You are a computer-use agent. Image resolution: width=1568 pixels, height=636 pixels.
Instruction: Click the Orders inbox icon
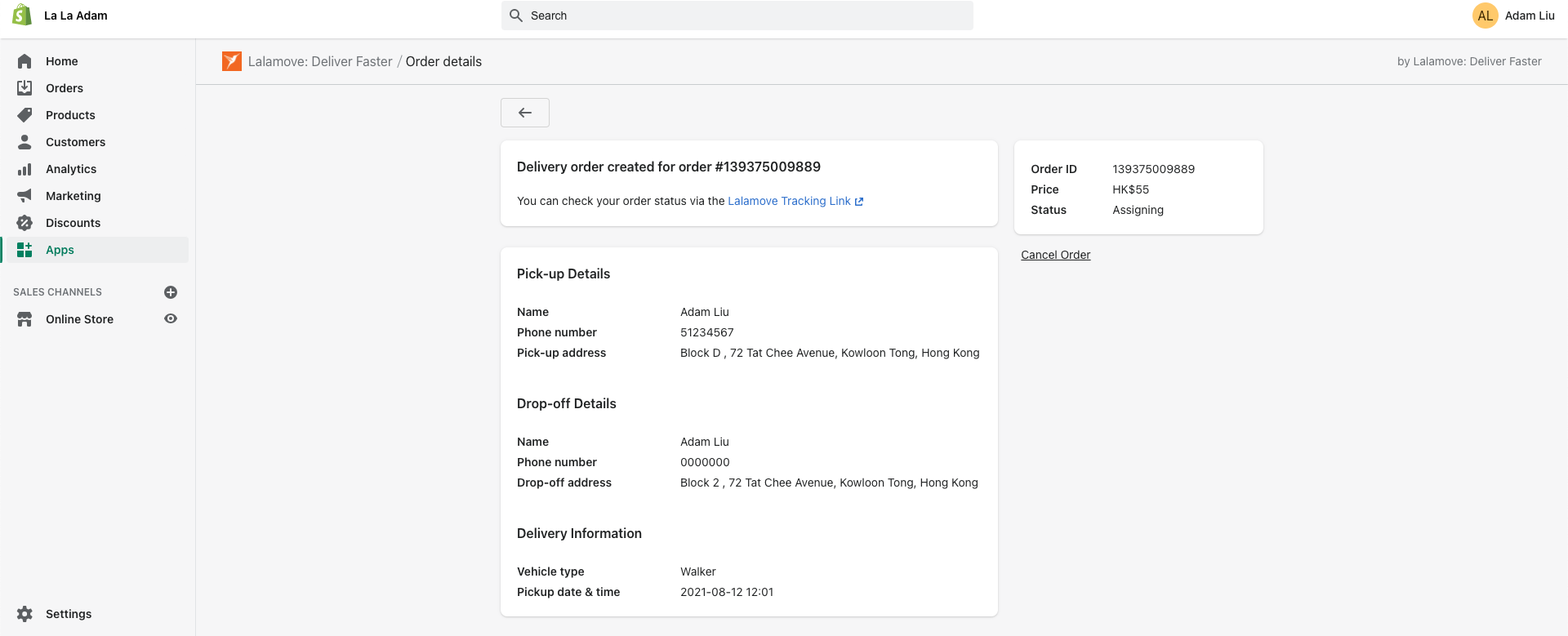(x=24, y=88)
